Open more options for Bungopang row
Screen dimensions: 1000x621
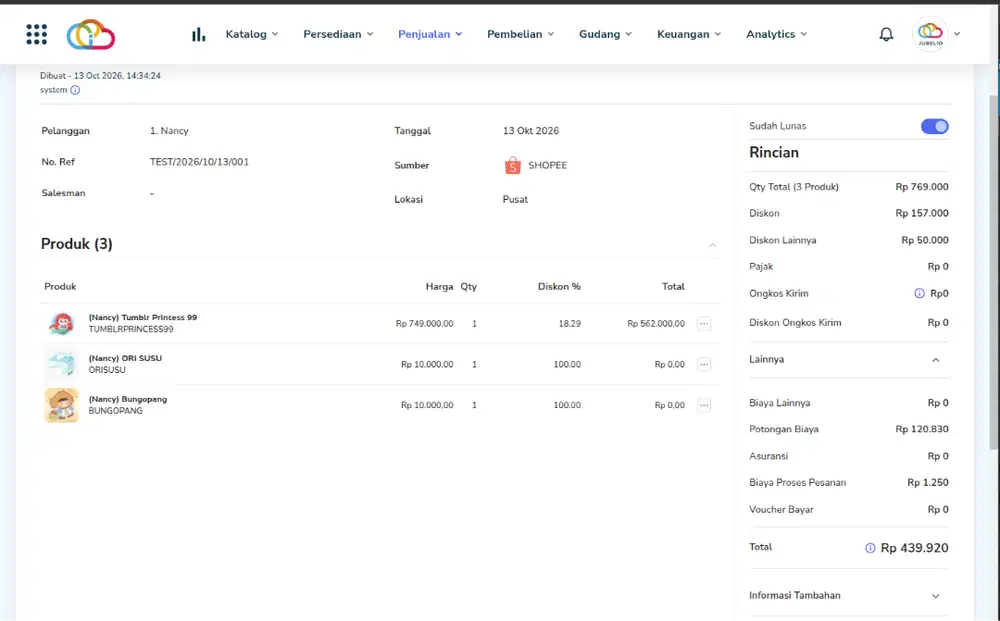pyautogui.click(x=703, y=405)
